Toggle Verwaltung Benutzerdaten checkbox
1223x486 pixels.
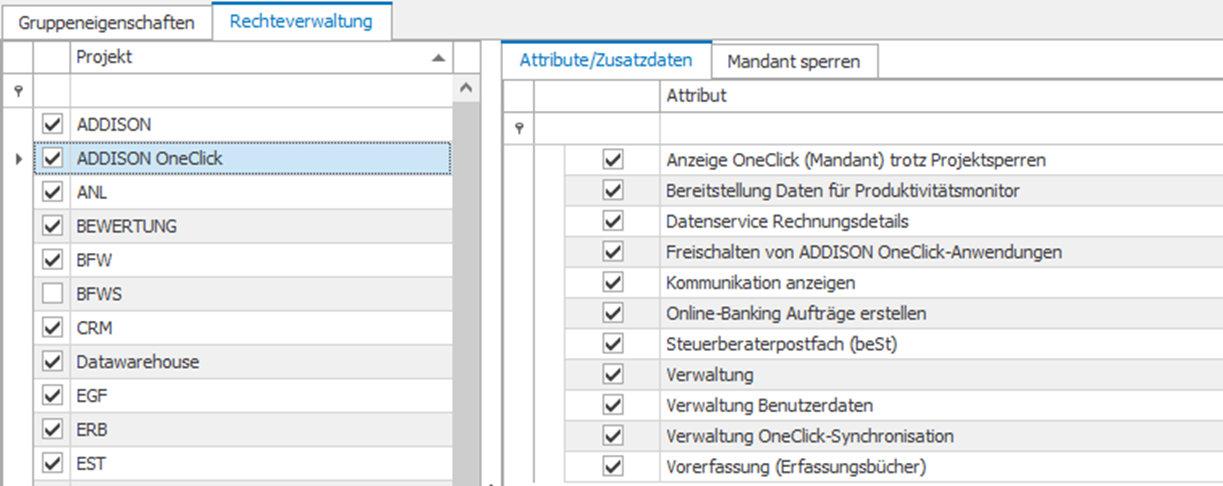pyautogui.click(x=613, y=405)
